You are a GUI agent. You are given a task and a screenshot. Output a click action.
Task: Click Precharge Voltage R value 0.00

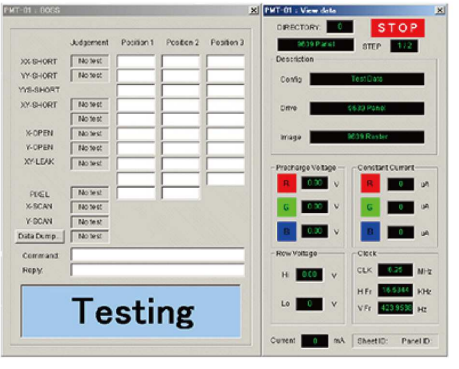point(314,183)
